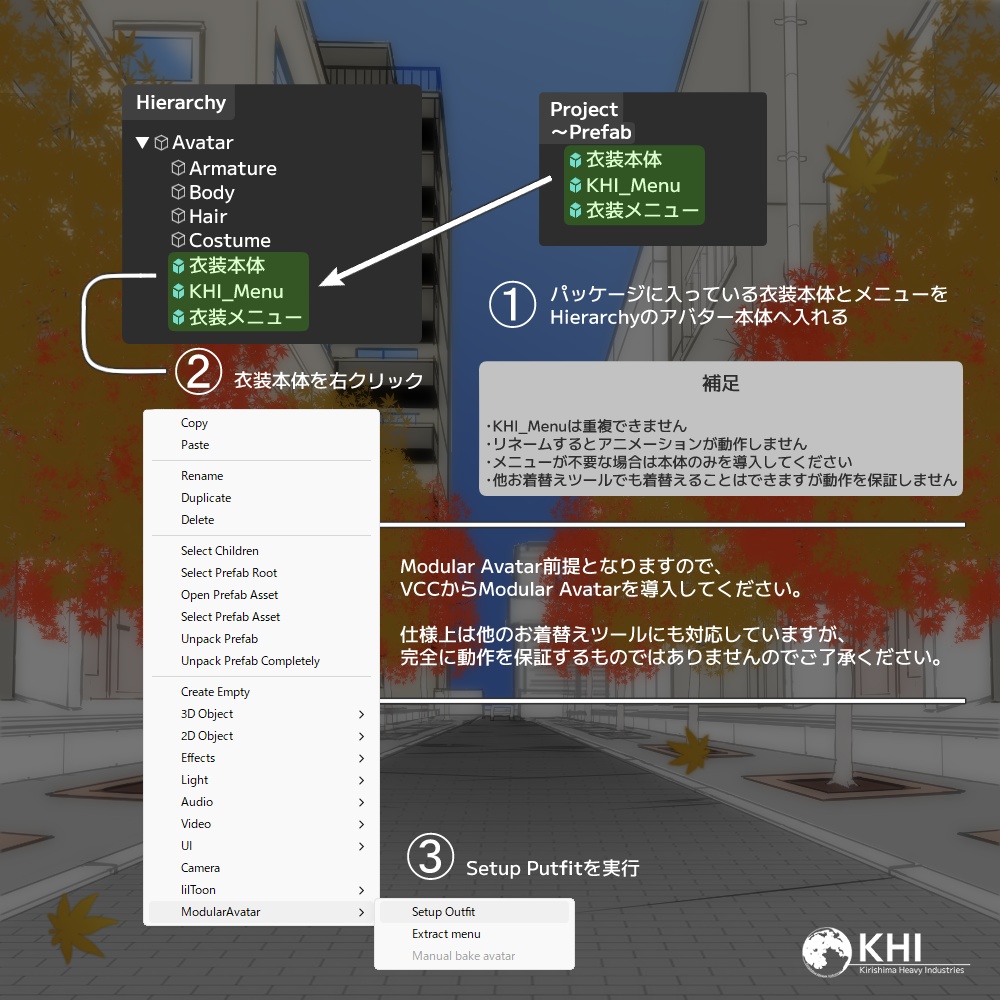The image size is (1000, 1000).
Task: Open the Light submenu
Action: tap(261, 780)
